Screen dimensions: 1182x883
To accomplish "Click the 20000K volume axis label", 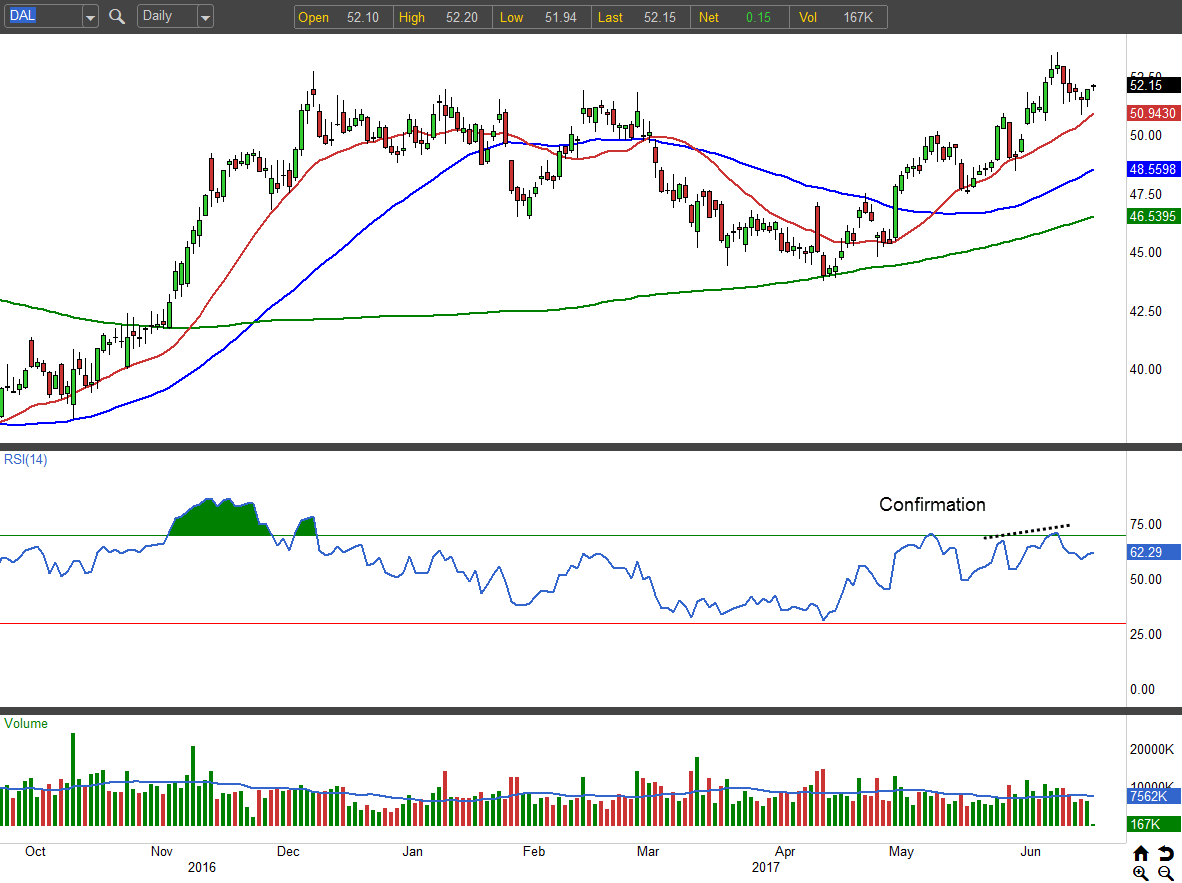I will (x=1152, y=750).
